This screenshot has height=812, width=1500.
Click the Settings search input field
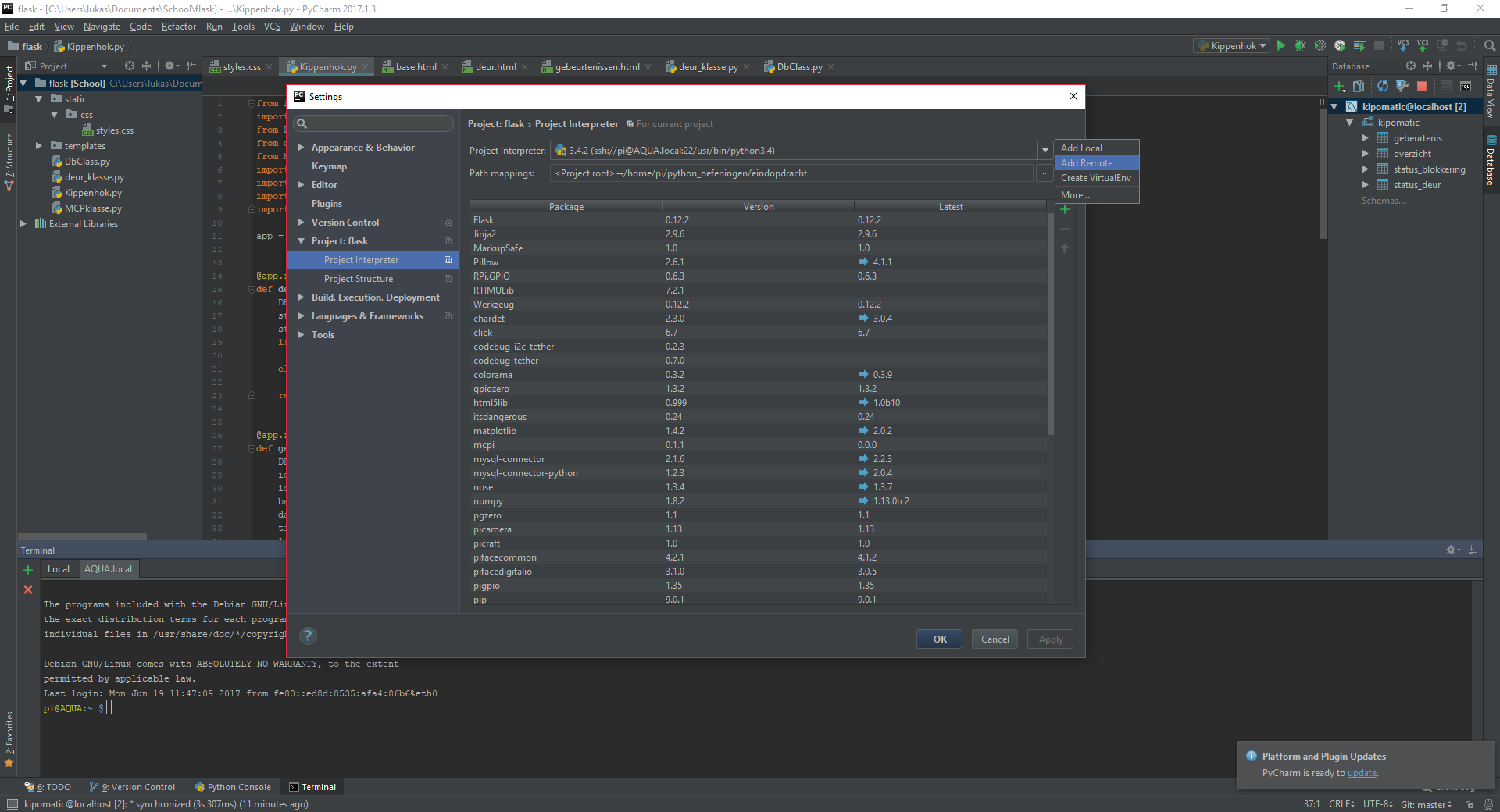[x=375, y=123]
